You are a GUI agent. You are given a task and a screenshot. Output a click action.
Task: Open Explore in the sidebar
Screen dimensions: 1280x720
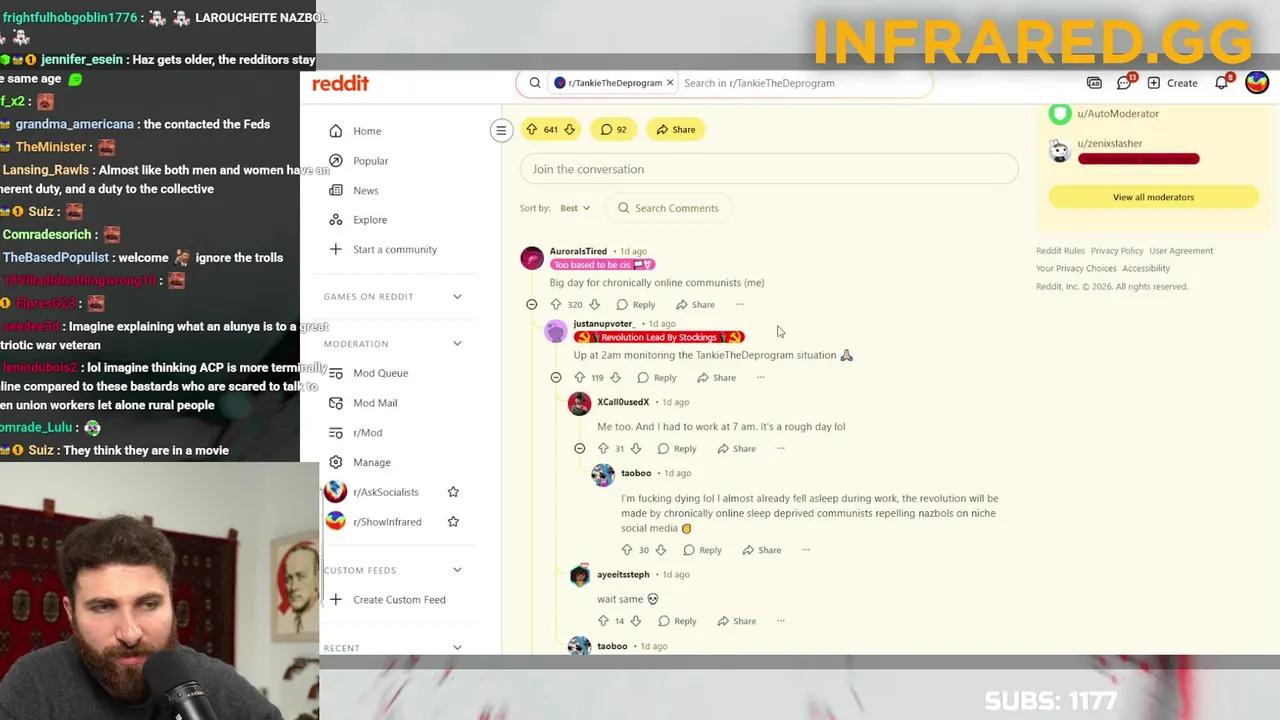tap(369, 220)
